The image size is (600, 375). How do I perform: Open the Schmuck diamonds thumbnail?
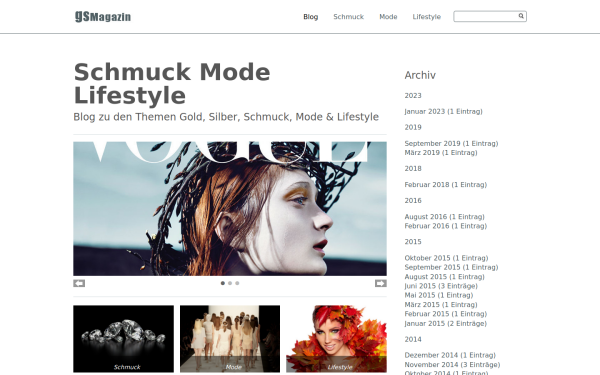(123, 339)
